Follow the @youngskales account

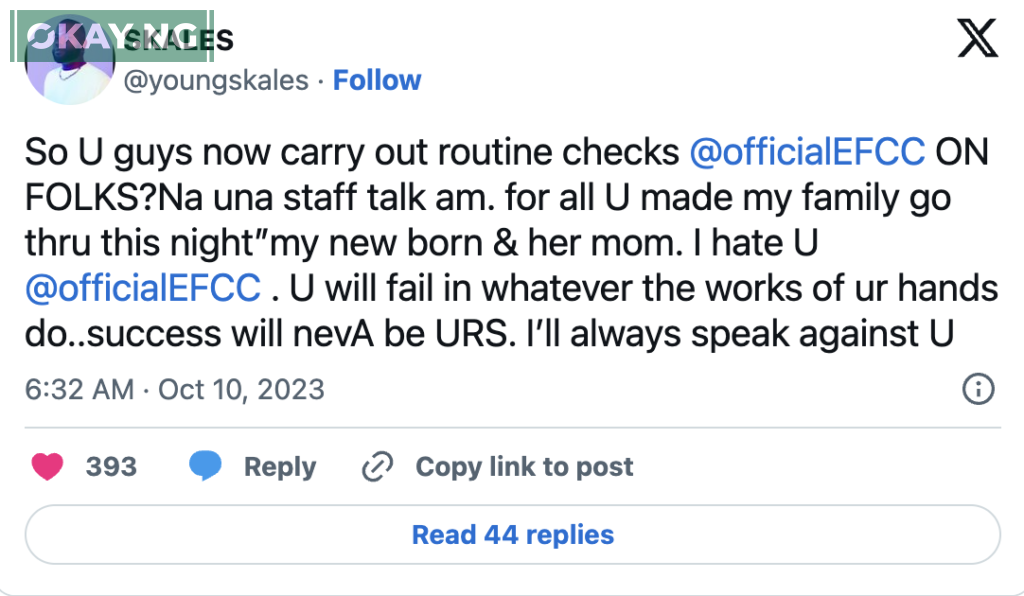click(377, 80)
